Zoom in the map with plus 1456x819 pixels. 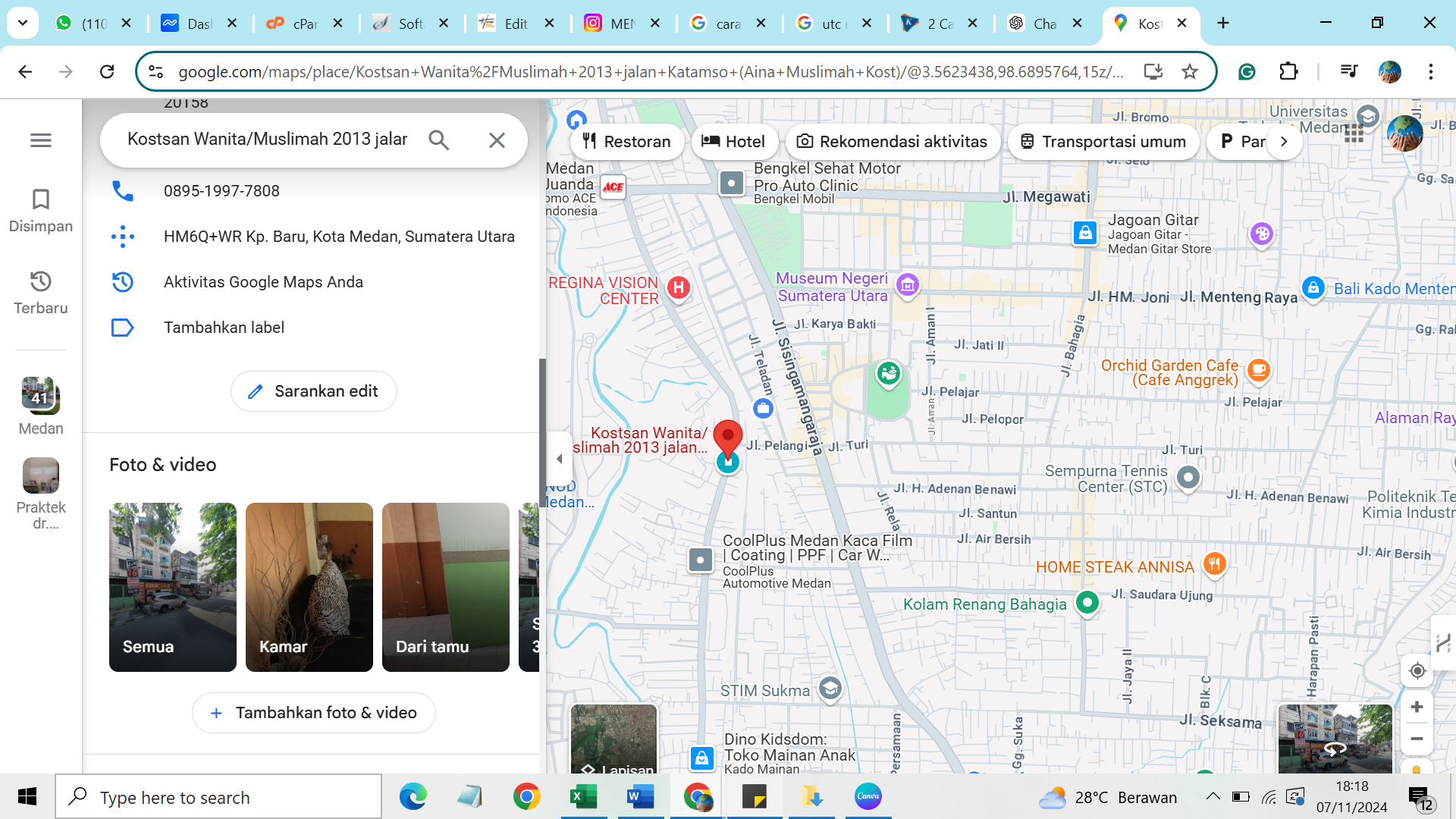(1417, 708)
